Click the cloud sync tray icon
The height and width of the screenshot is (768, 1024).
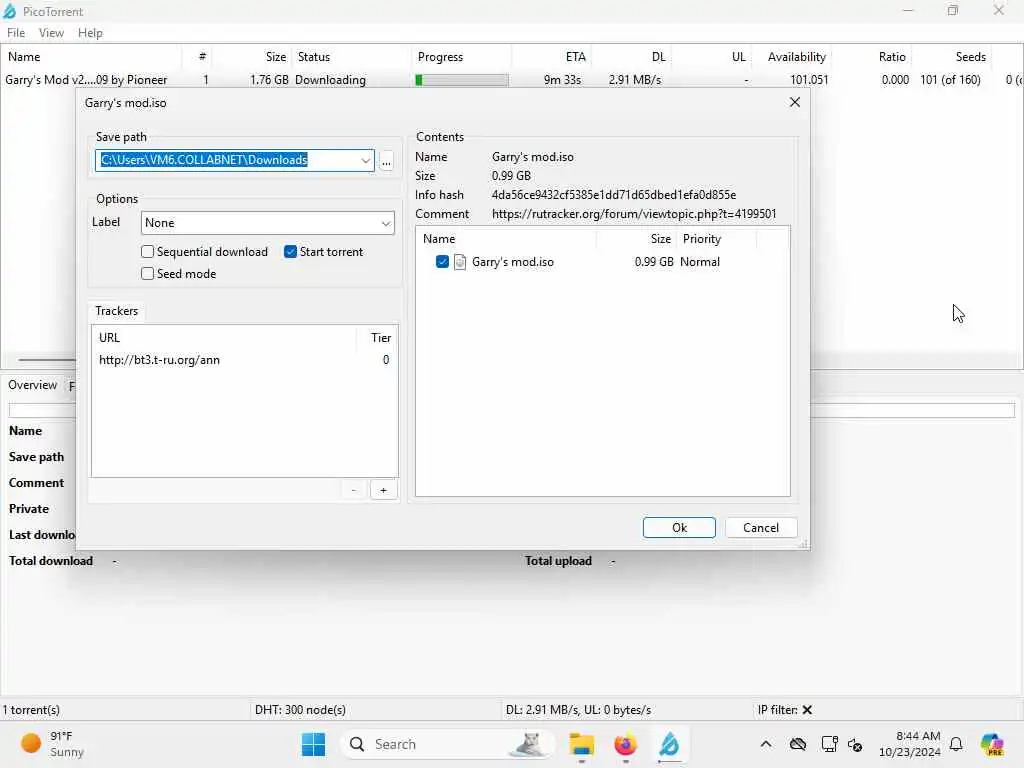797,744
